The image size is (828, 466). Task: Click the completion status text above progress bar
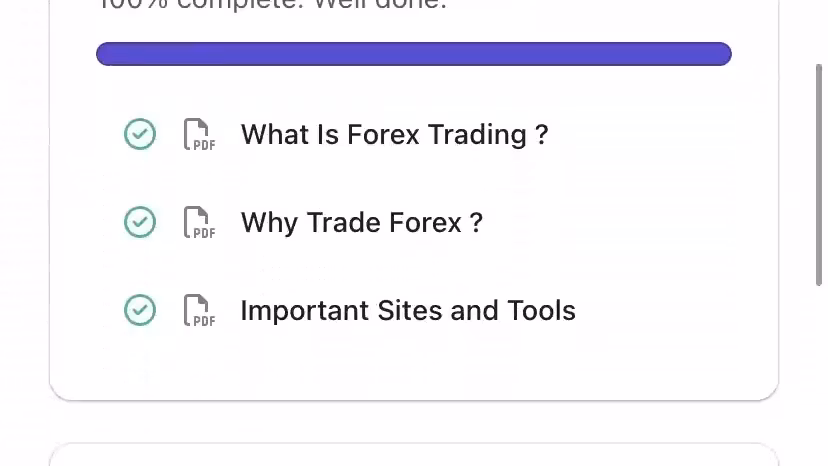tap(272, 5)
